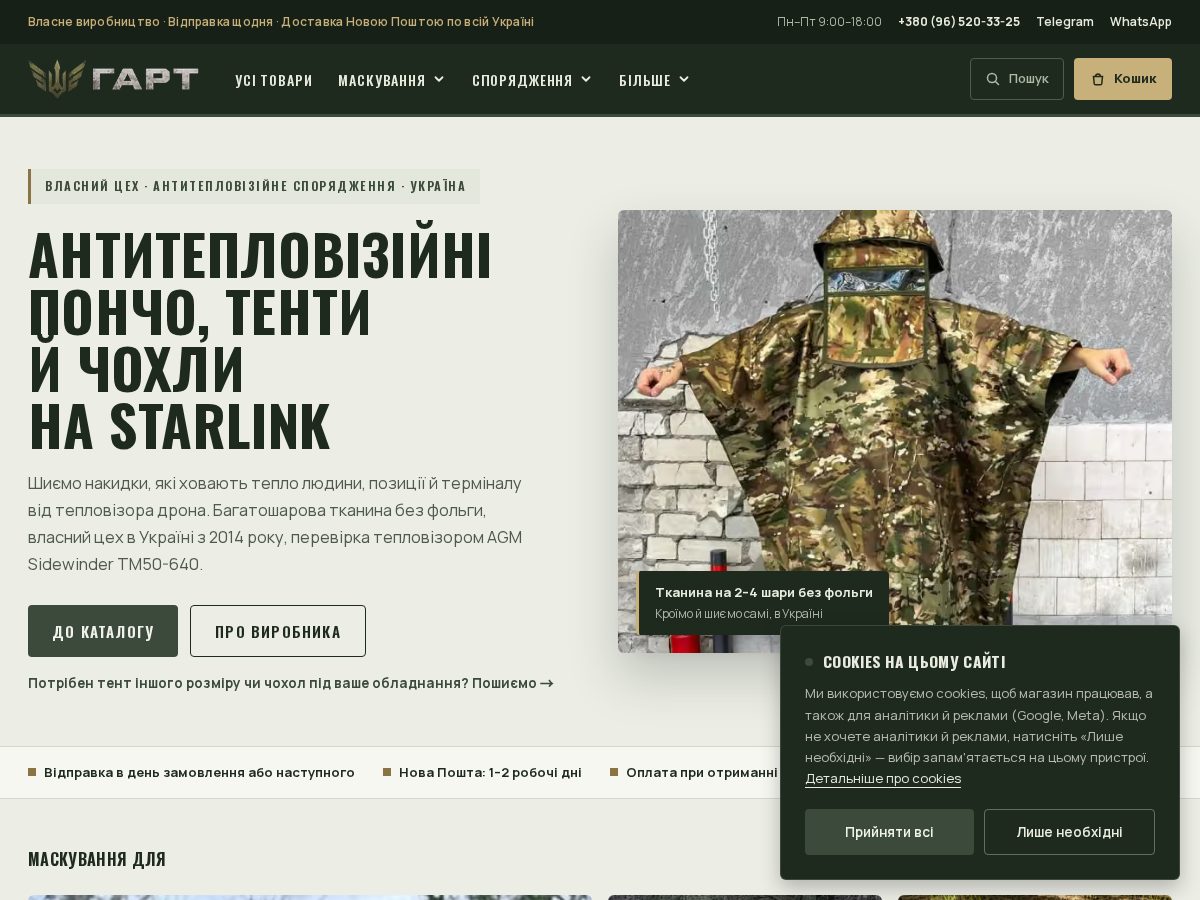Click "Оплата при отриманні" text
The width and height of the screenshot is (1200, 900).
click(702, 773)
